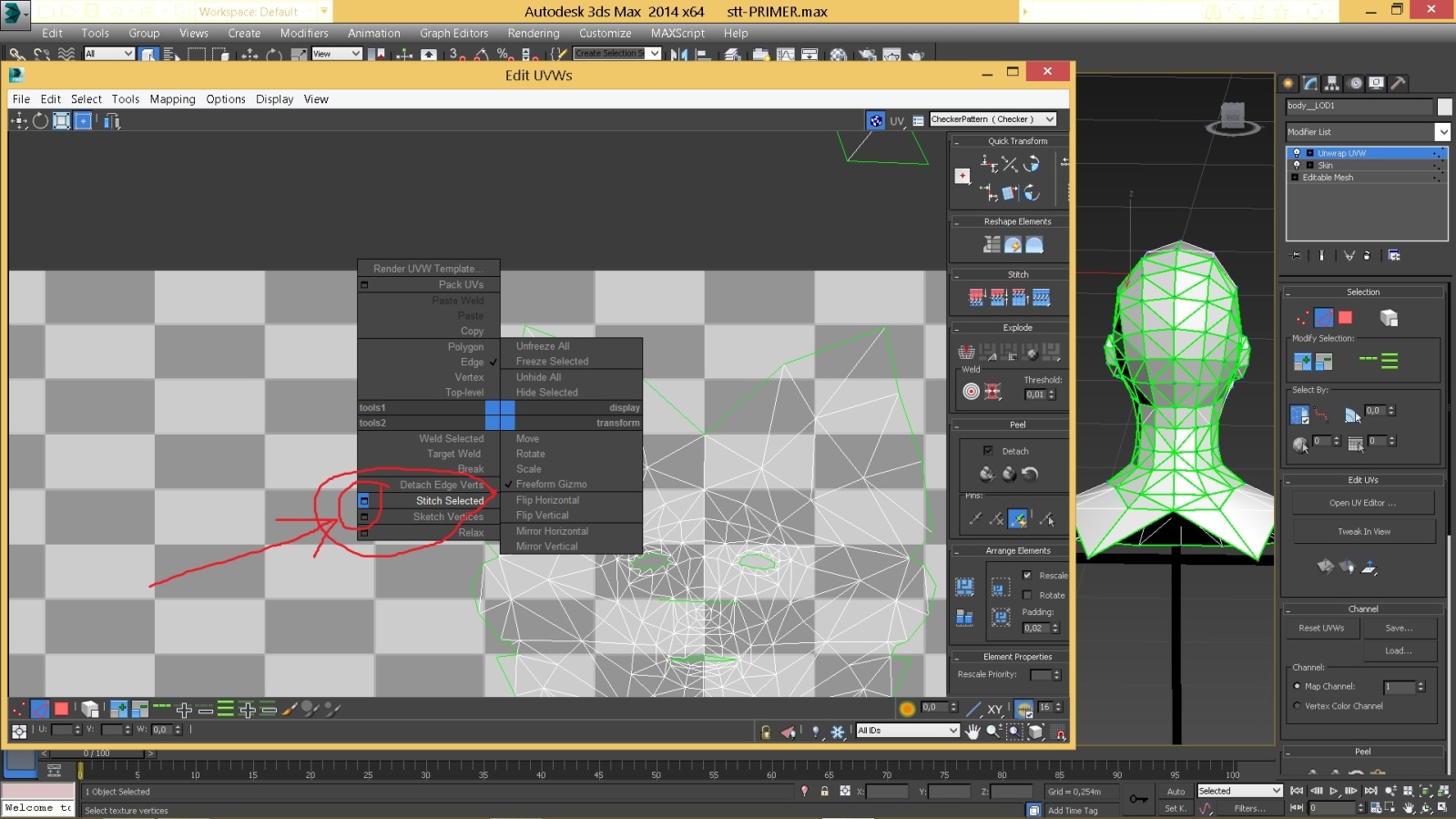
Task: Click Select By Element toggle in the command panel
Action: [1389, 317]
